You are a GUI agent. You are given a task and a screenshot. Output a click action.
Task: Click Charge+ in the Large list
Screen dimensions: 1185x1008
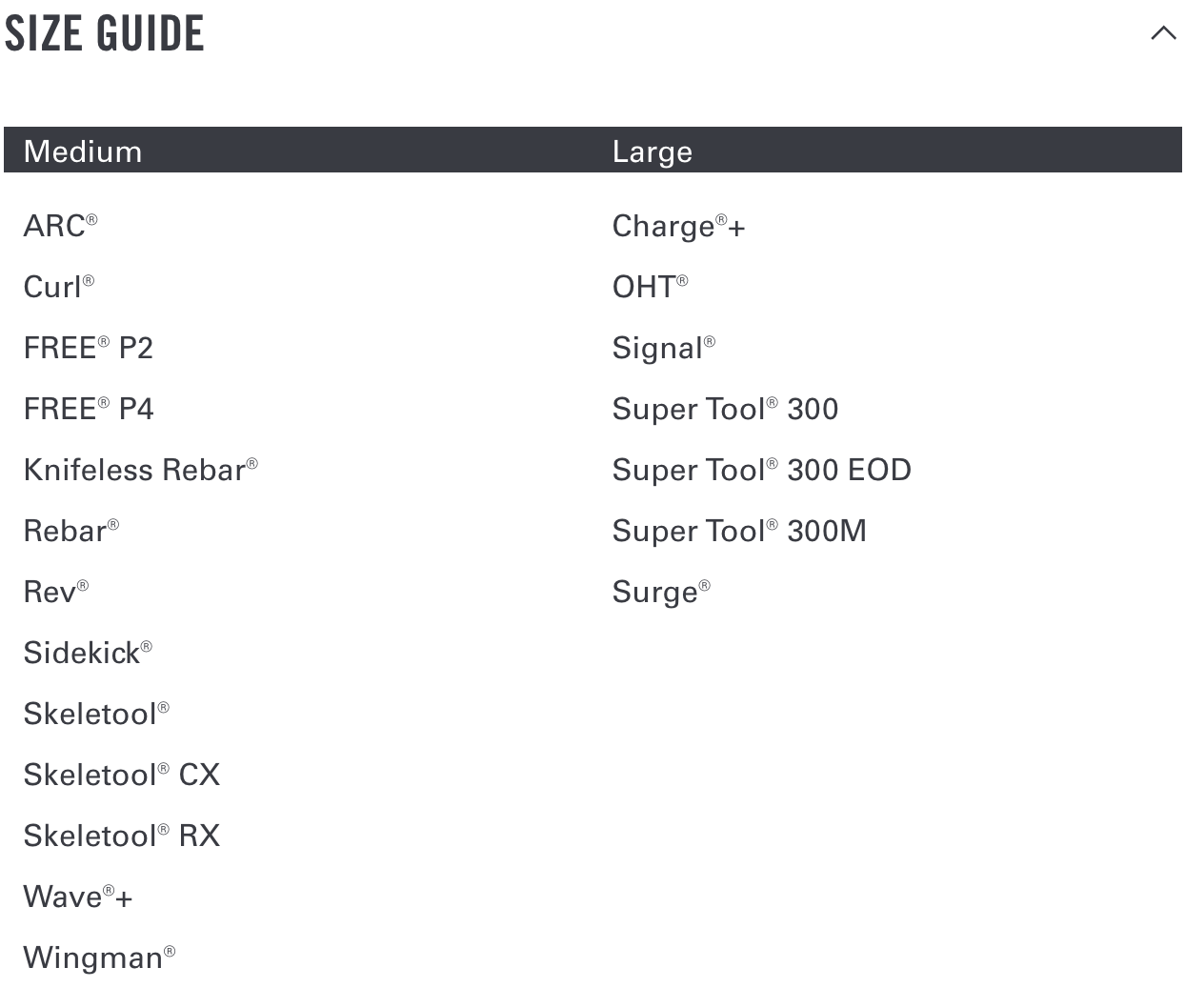679,226
